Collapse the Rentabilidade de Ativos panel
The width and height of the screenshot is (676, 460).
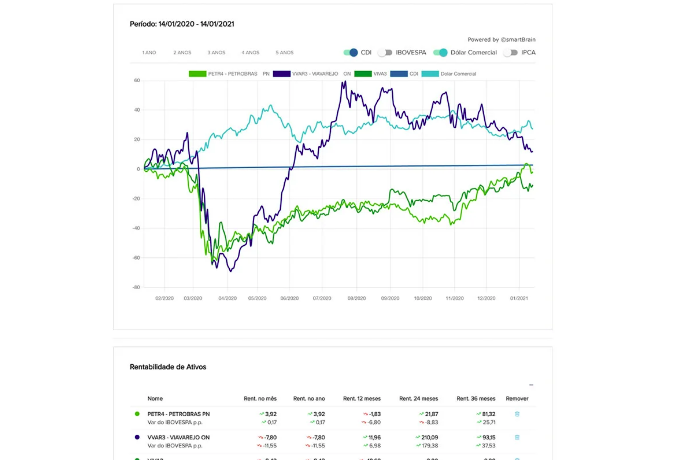tap(531, 384)
